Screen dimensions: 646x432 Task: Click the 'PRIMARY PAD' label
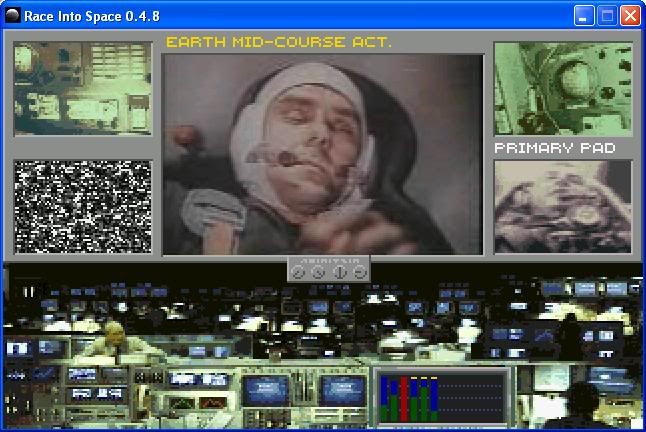pos(555,148)
